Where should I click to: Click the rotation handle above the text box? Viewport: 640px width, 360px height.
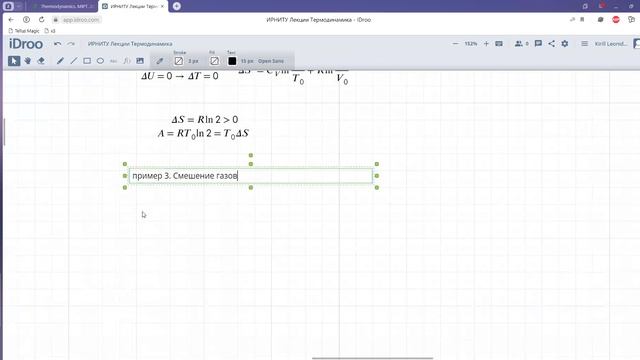click(251, 155)
